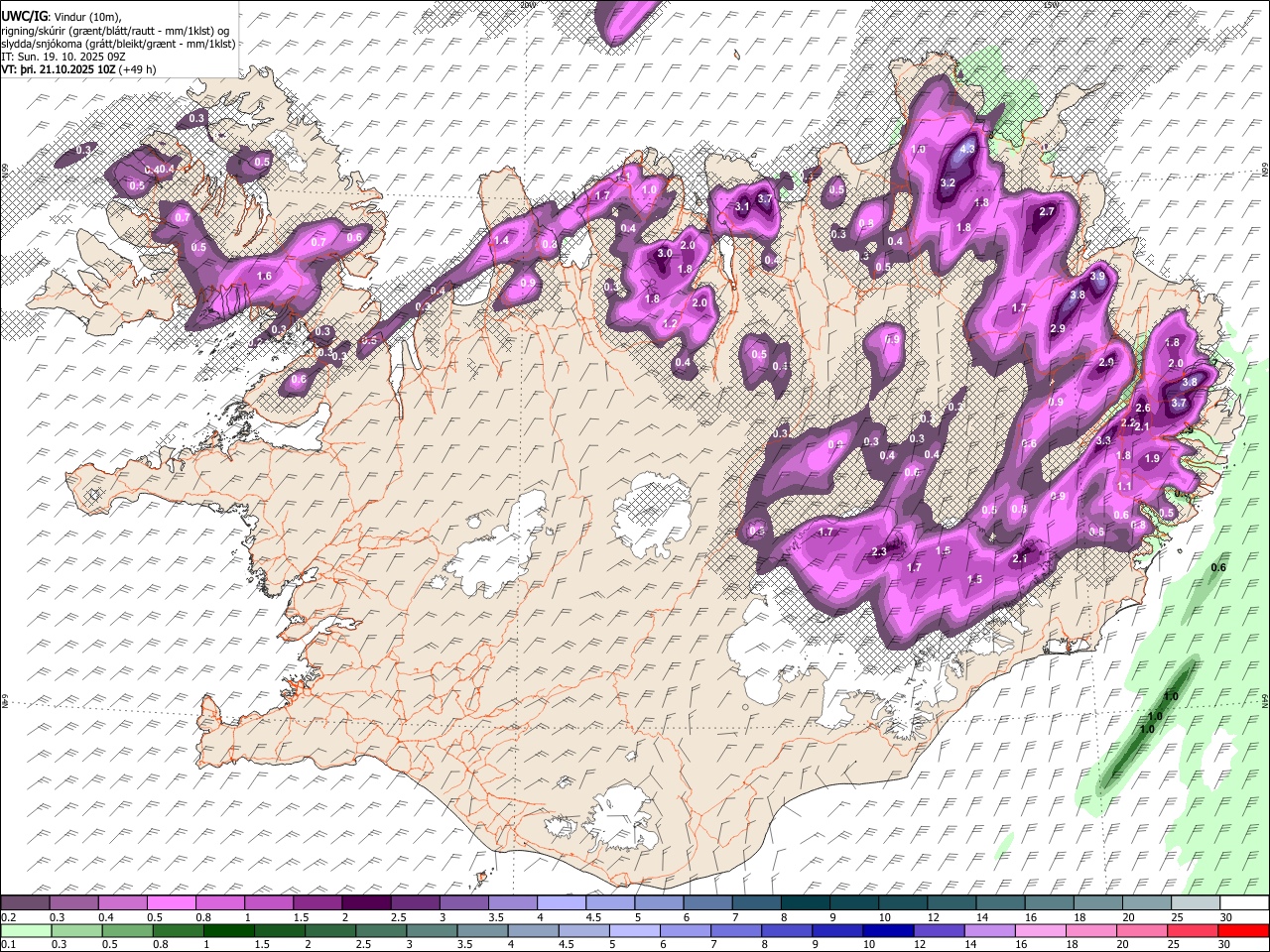
Task: Select the lower legend swatch labeled 0.5
Action: coord(127,930)
